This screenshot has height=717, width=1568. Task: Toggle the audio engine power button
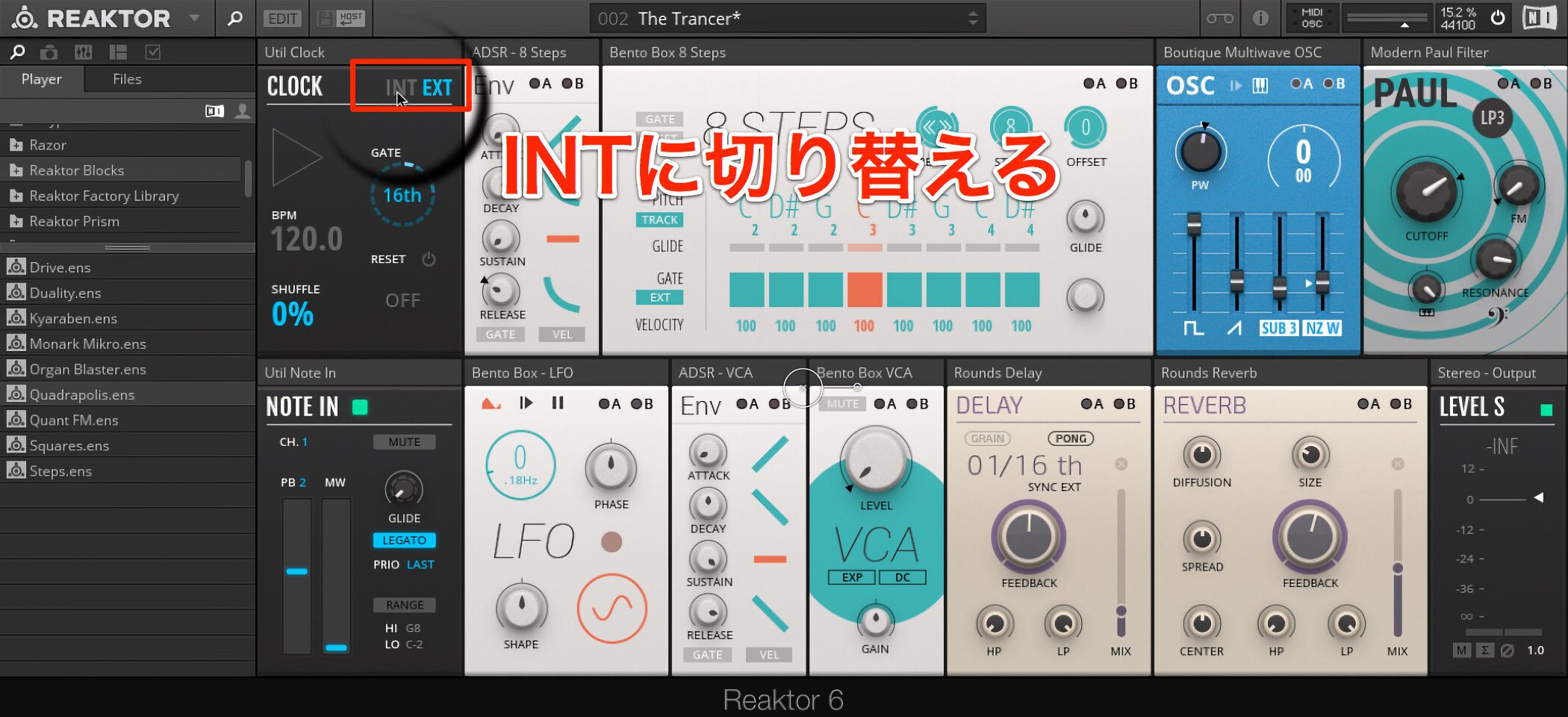[x=1498, y=18]
